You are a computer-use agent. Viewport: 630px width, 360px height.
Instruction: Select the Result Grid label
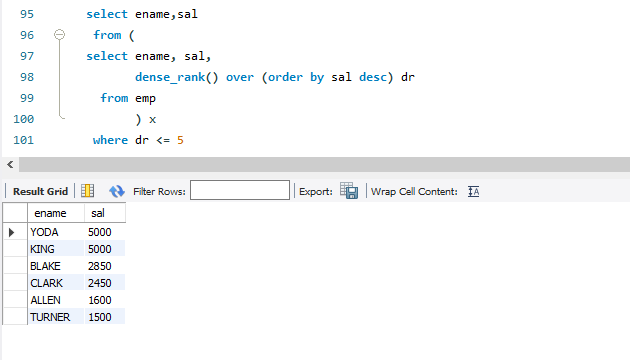[x=40, y=192]
